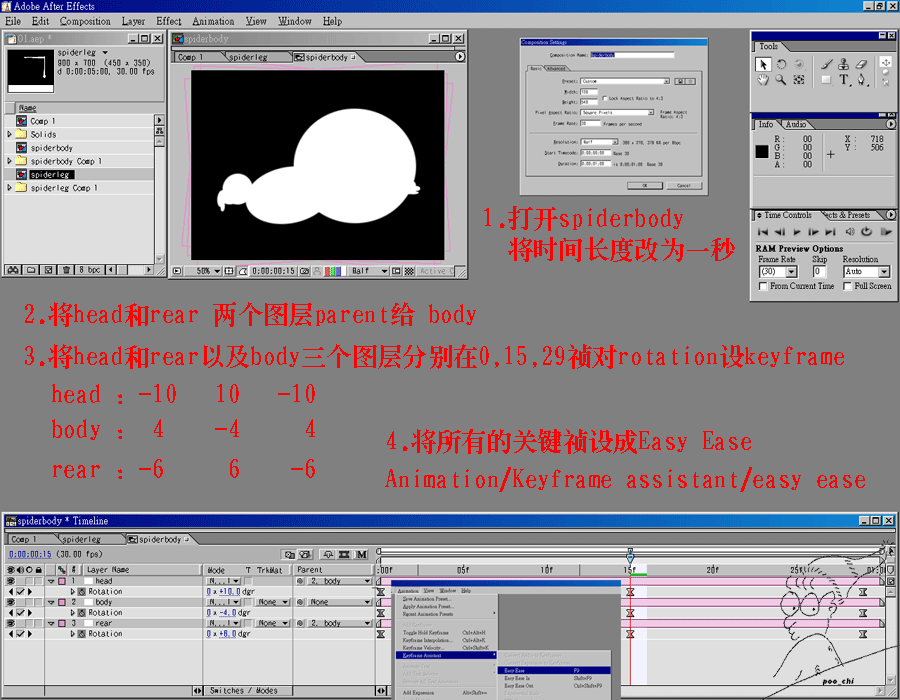Viewport: 900px width, 700px height.
Task: Open the Effect menu
Action: click(x=169, y=21)
